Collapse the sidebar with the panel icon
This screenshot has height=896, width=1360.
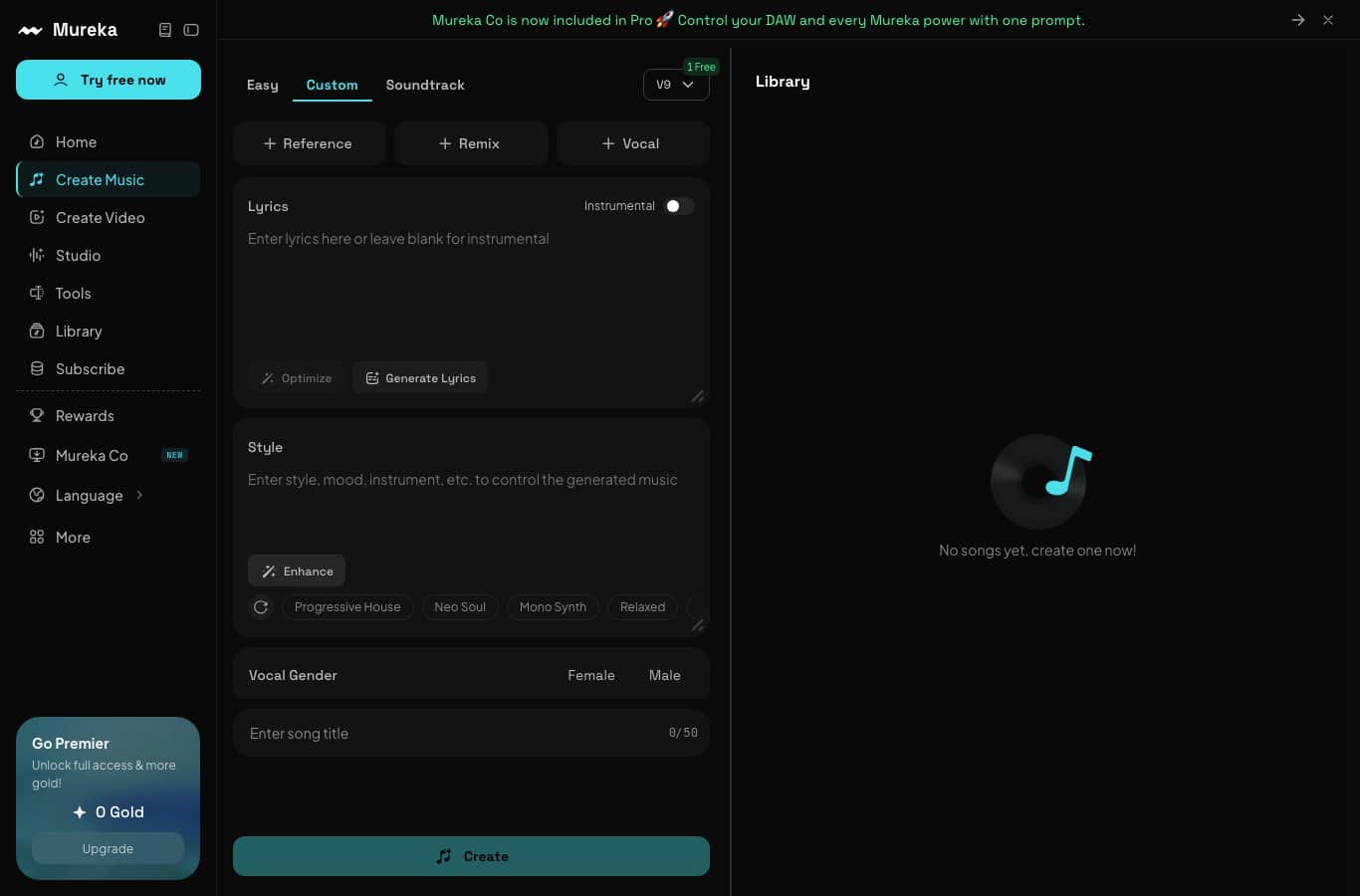tap(191, 30)
